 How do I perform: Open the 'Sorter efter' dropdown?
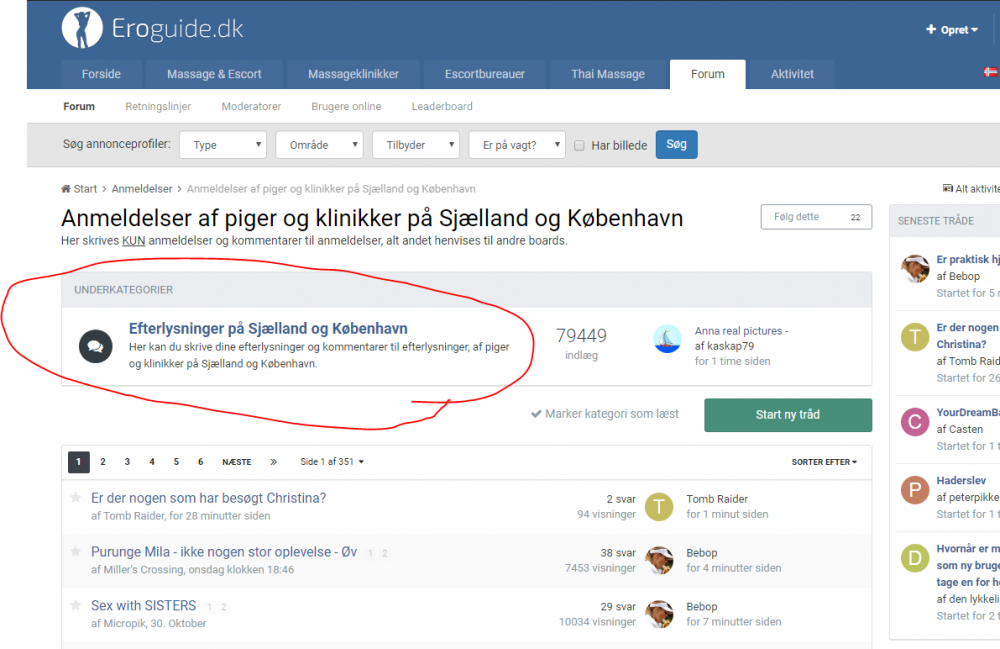click(x=824, y=462)
